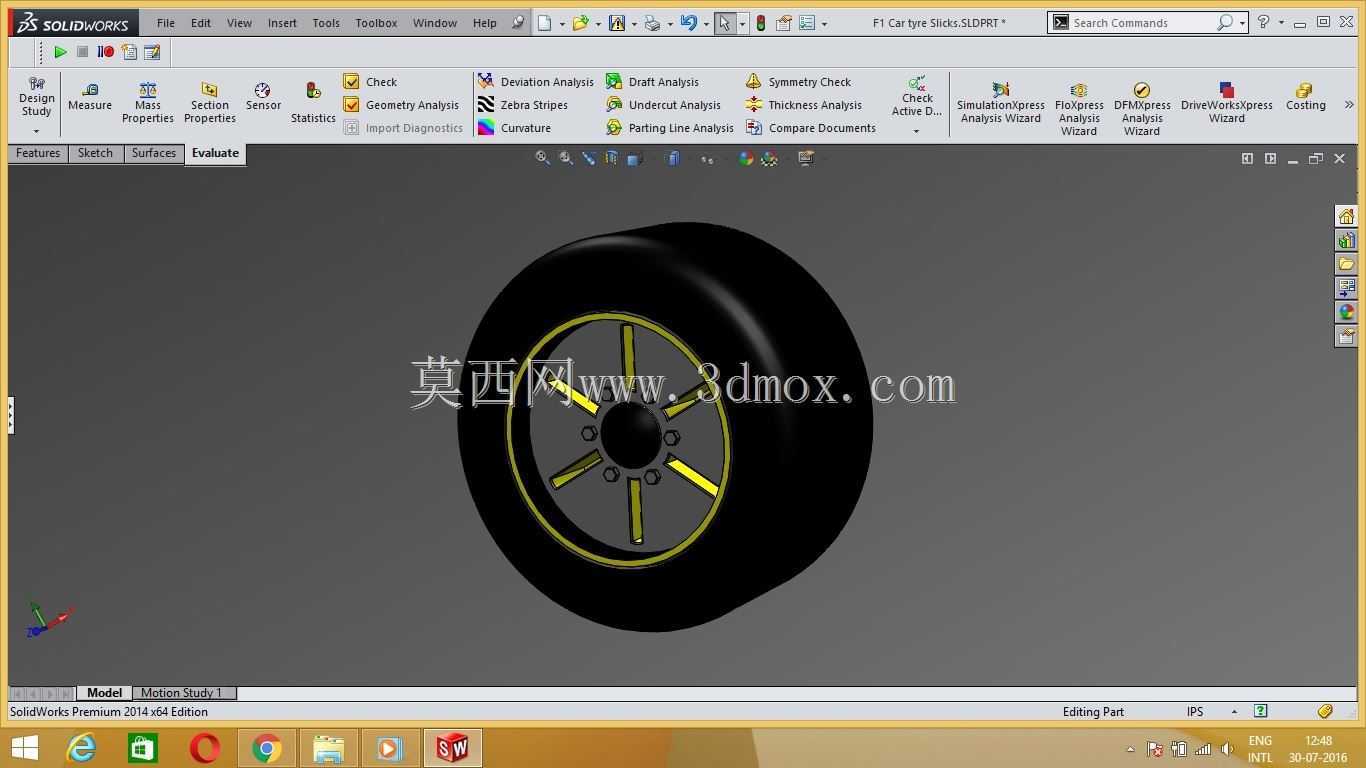Click the Geometry Analysis button
The image size is (1366, 768).
(401, 105)
